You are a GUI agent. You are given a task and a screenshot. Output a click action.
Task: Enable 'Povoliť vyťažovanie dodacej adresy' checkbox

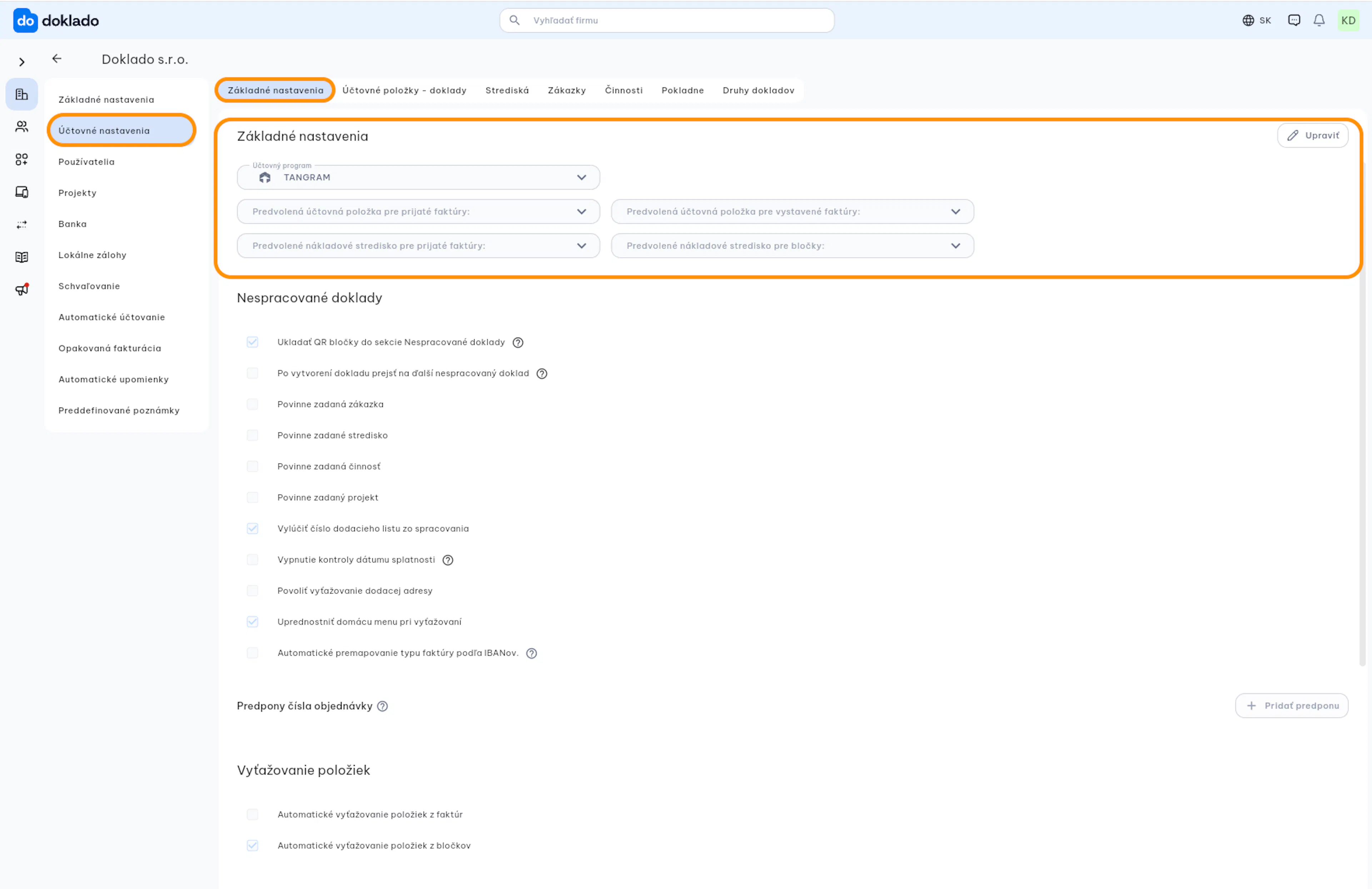(252, 591)
